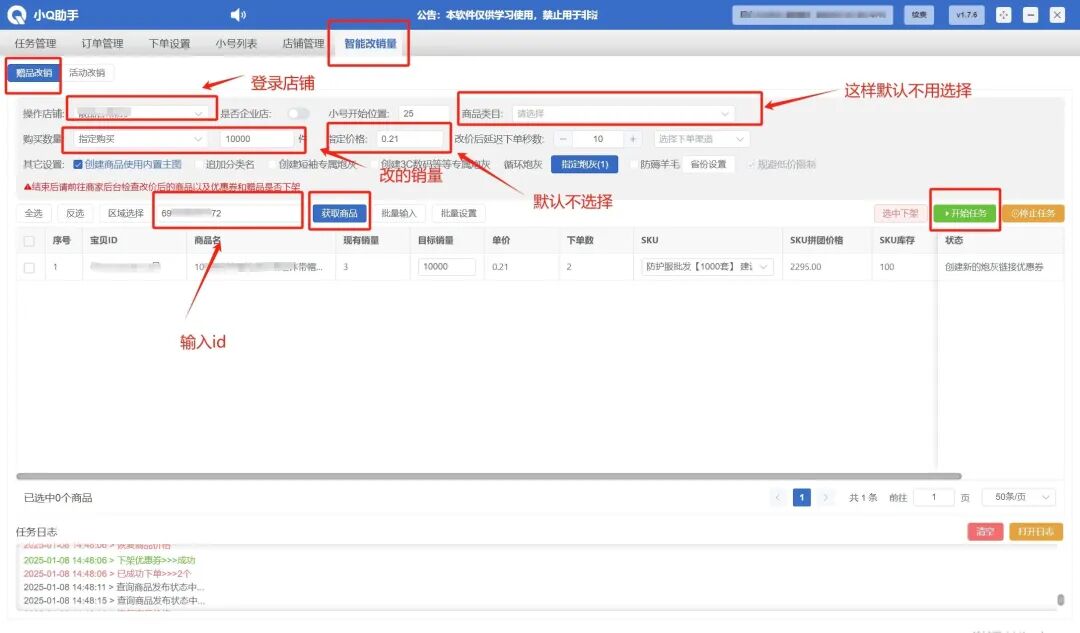Decrease delay seconds with minus button
The image size is (1080, 633).
pos(563,139)
